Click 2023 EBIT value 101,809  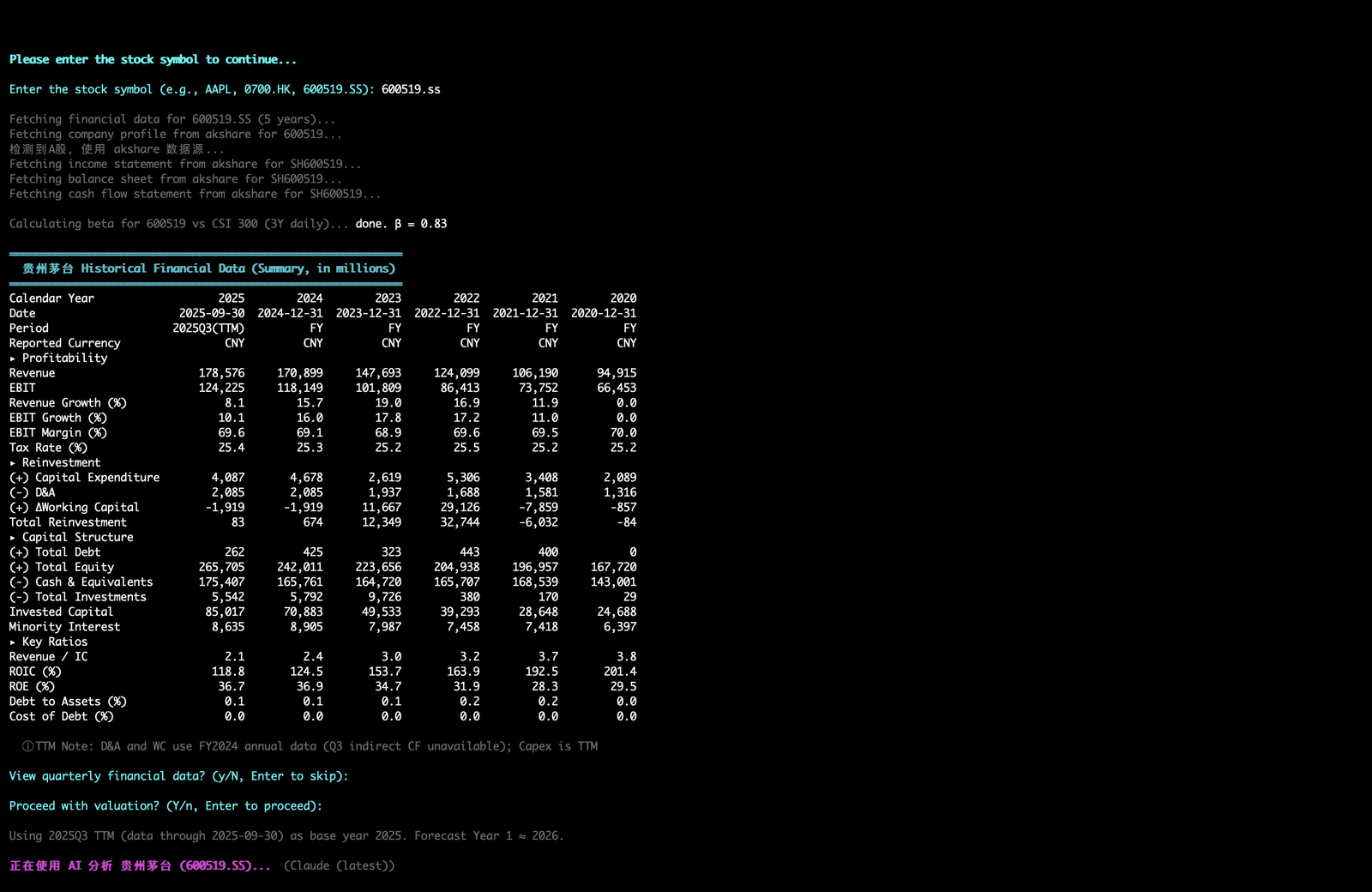(x=378, y=388)
